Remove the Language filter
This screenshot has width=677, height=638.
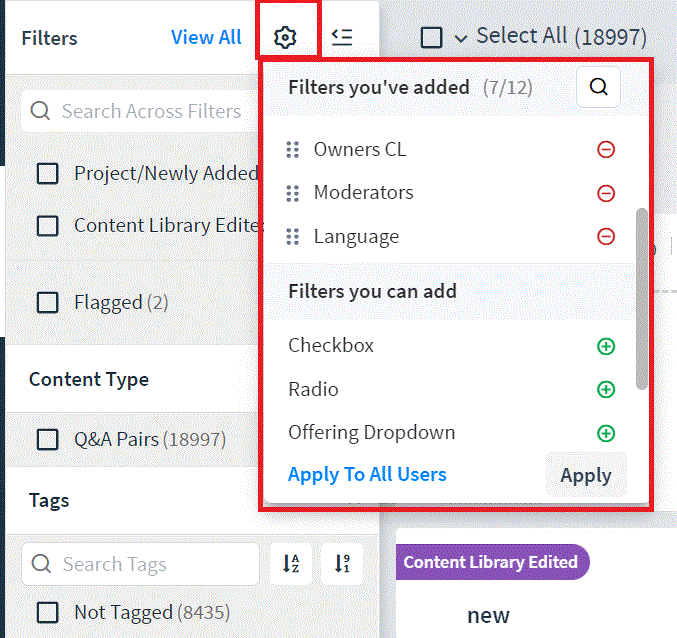coord(606,236)
